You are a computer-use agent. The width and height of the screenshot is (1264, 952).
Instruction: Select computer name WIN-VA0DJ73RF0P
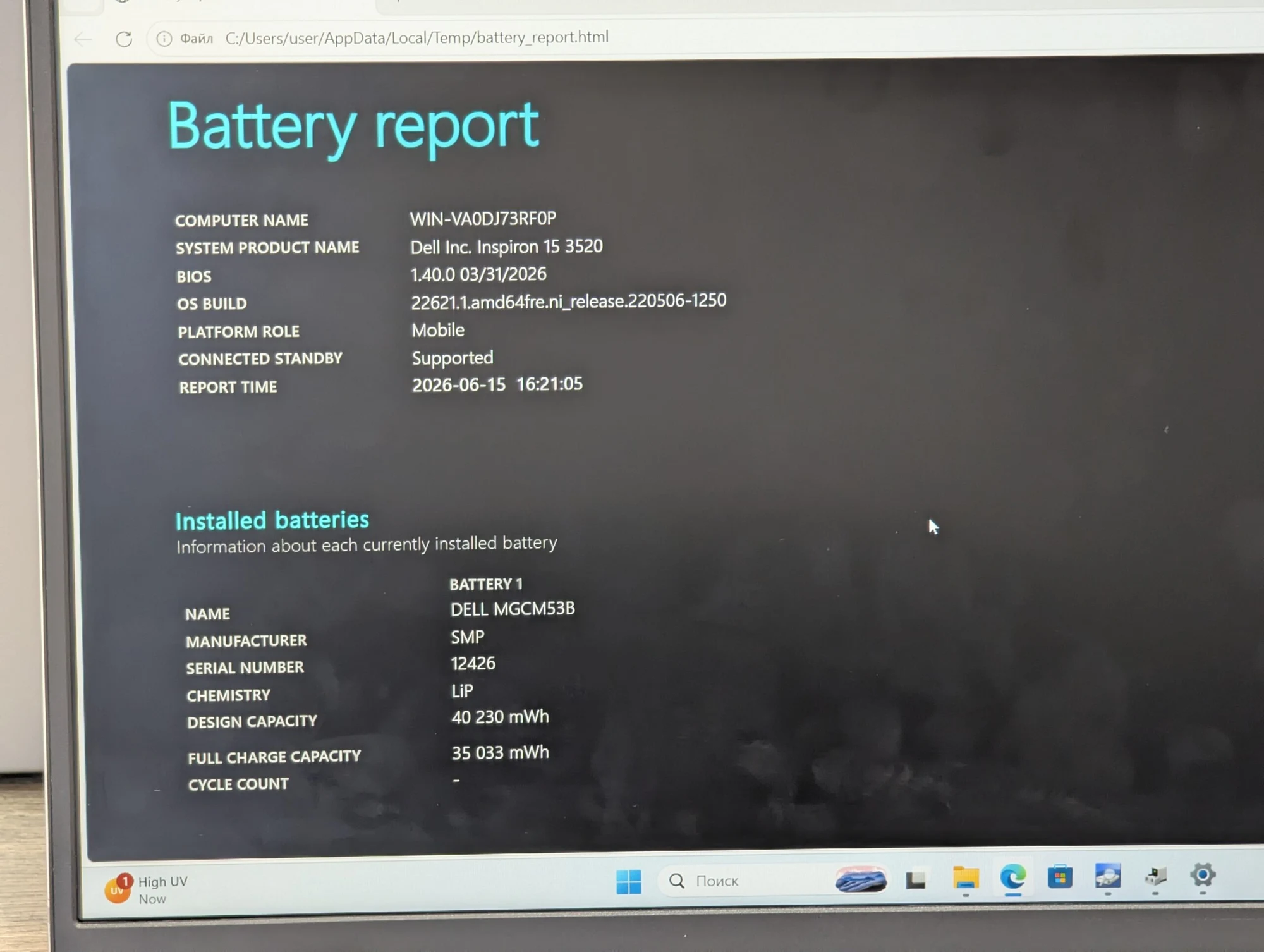point(483,219)
